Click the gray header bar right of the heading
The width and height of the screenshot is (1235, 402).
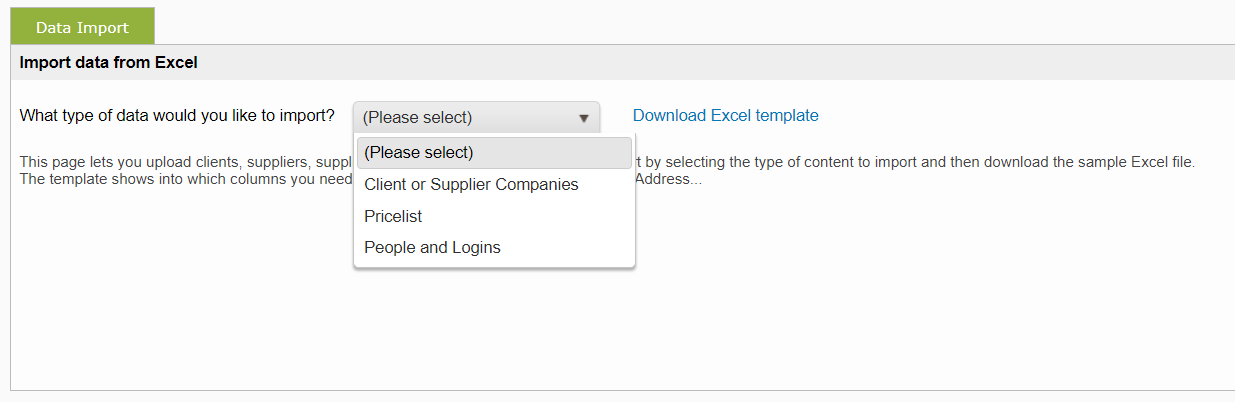tap(700, 63)
